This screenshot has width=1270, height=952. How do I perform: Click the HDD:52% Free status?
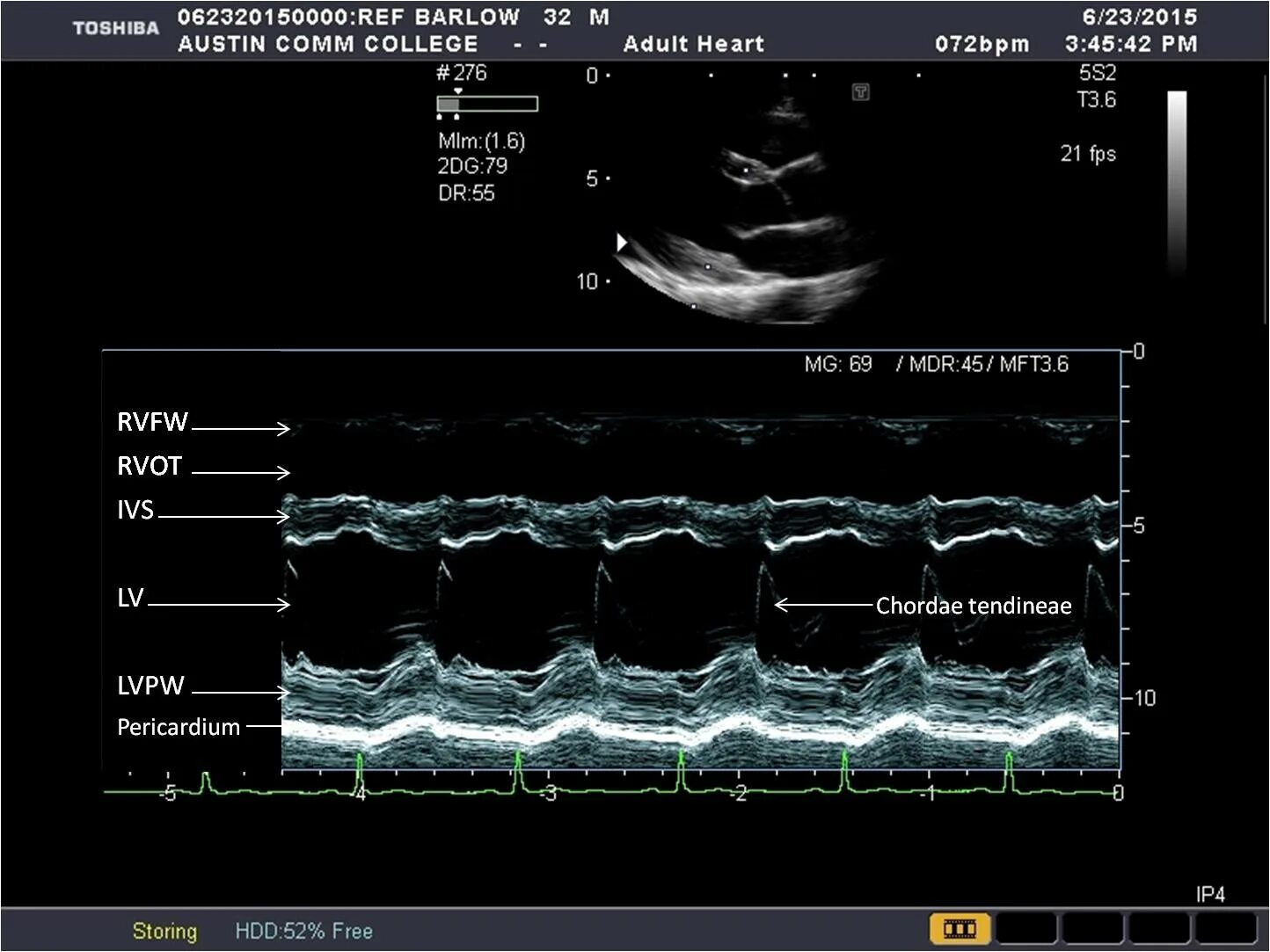(303, 931)
